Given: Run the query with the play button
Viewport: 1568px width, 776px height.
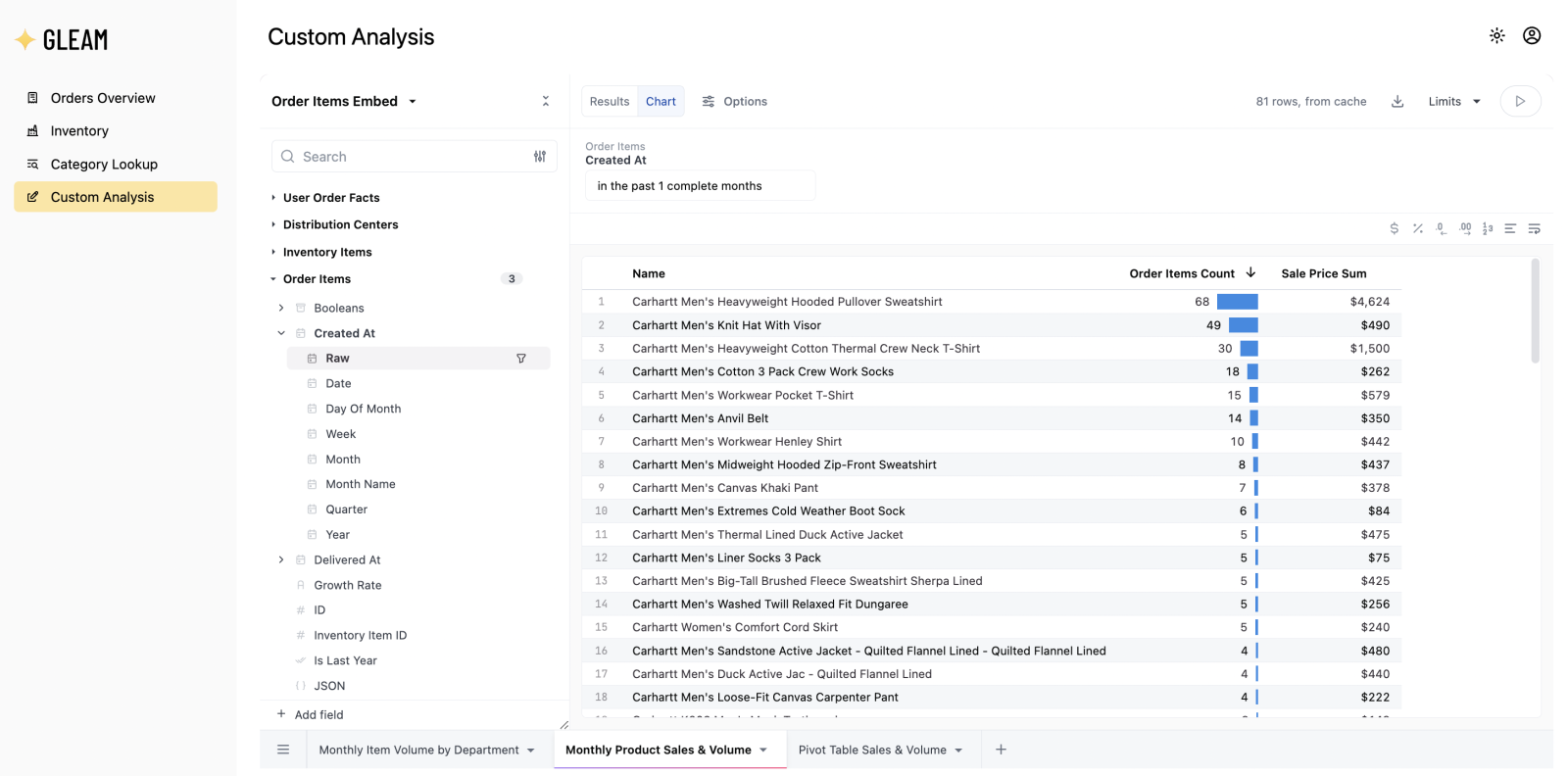Looking at the screenshot, I should pos(1520,101).
